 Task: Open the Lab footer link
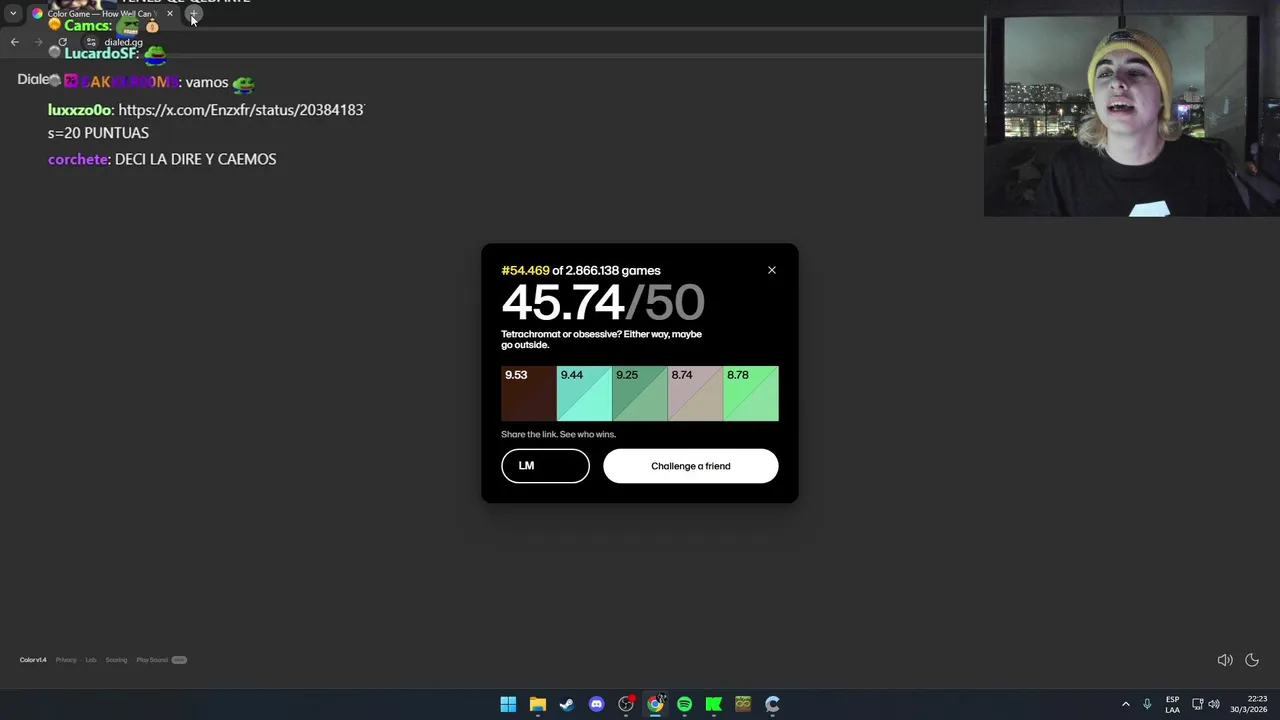pyautogui.click(x=91, y=660)
